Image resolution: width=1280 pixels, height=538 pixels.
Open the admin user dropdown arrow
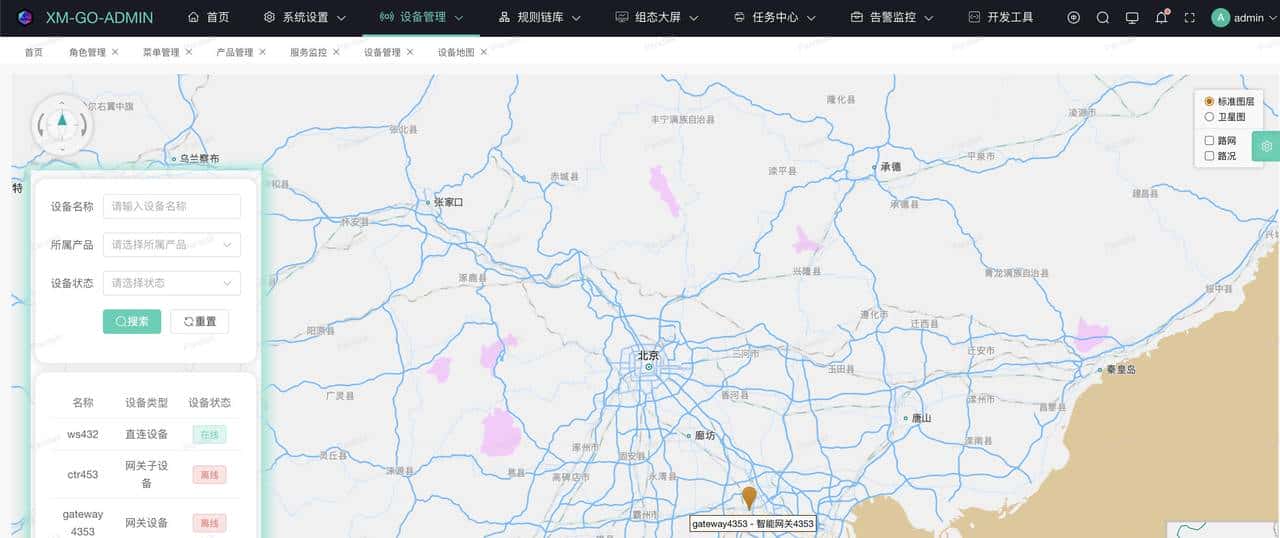click(x=1272, y=17)
